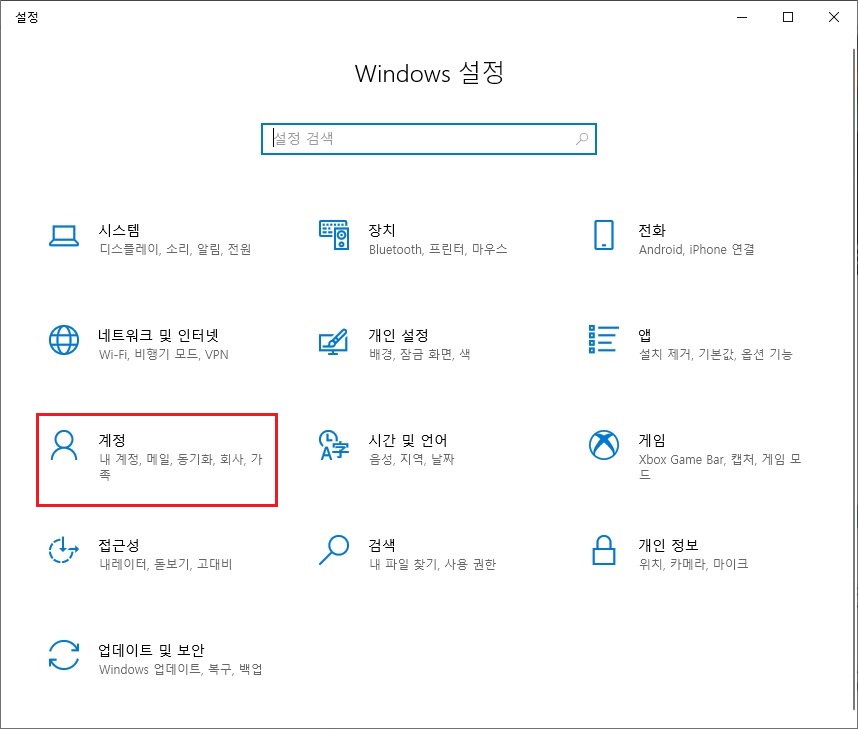The height and width of the screenshot is (729, 858).
Task: Select the 접근성 ease of access icon
Action: tap(64, 551)
